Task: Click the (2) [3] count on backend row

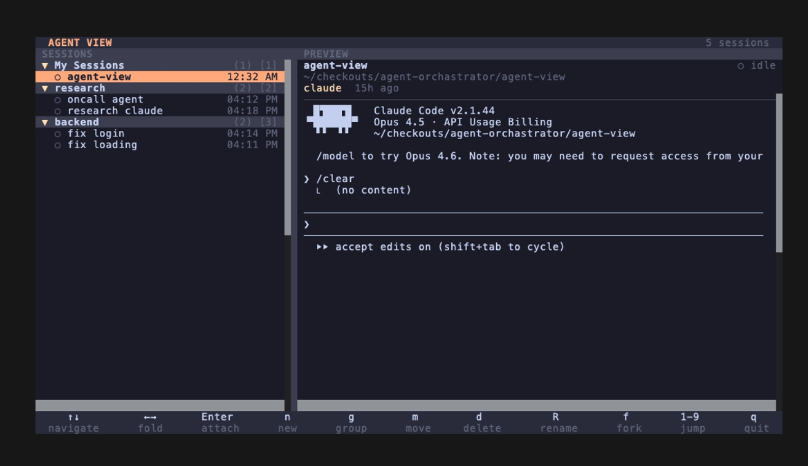Action: point(255,122)
